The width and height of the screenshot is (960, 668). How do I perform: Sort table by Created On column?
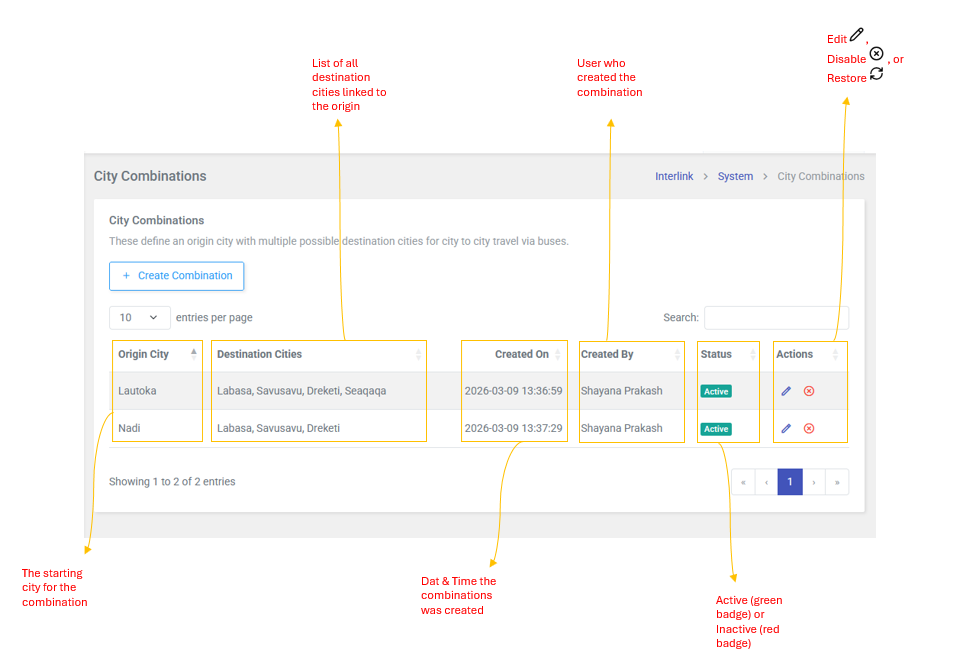click(521, 354)
